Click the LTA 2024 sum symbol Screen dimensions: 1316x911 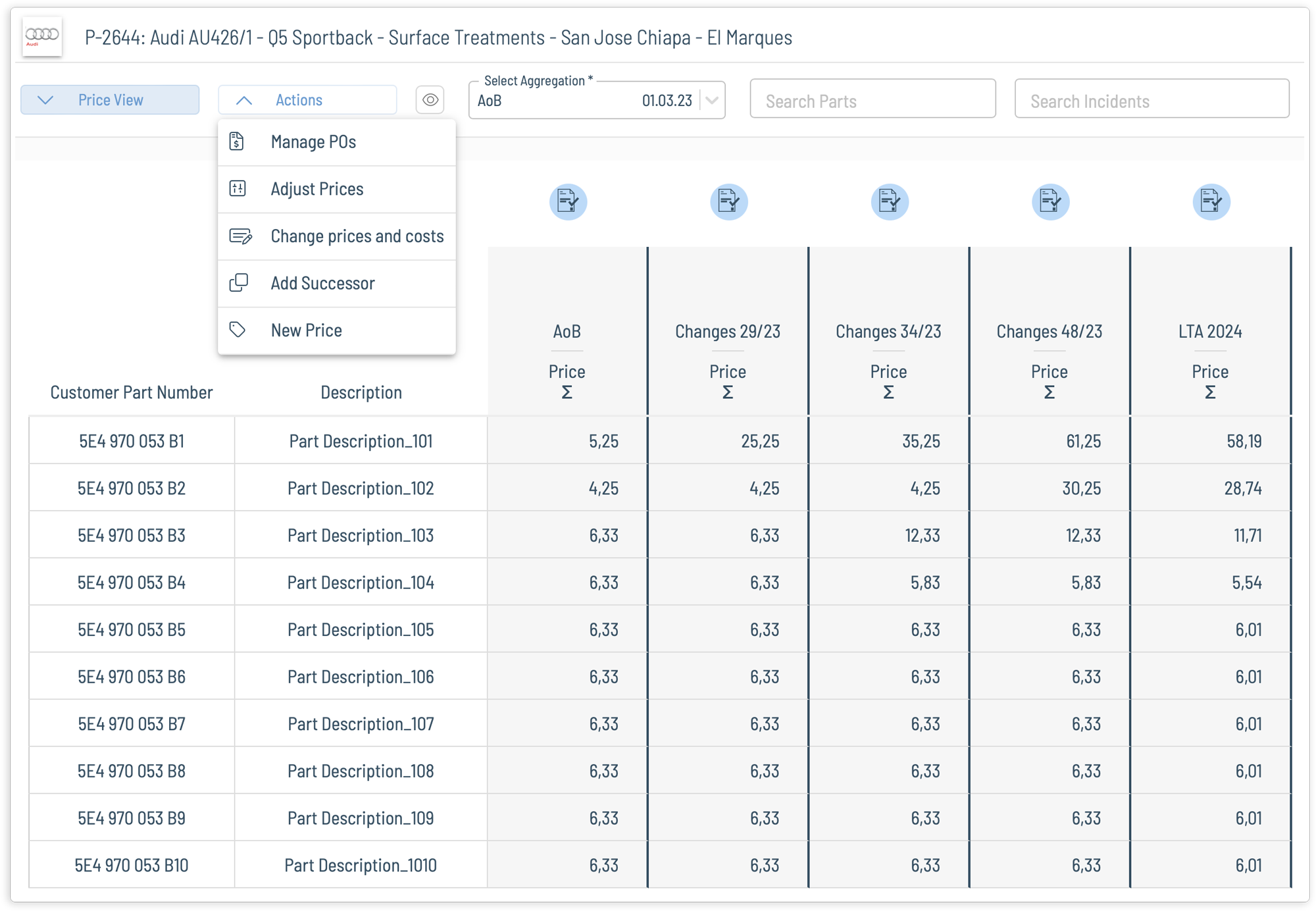click(1210, 393)
